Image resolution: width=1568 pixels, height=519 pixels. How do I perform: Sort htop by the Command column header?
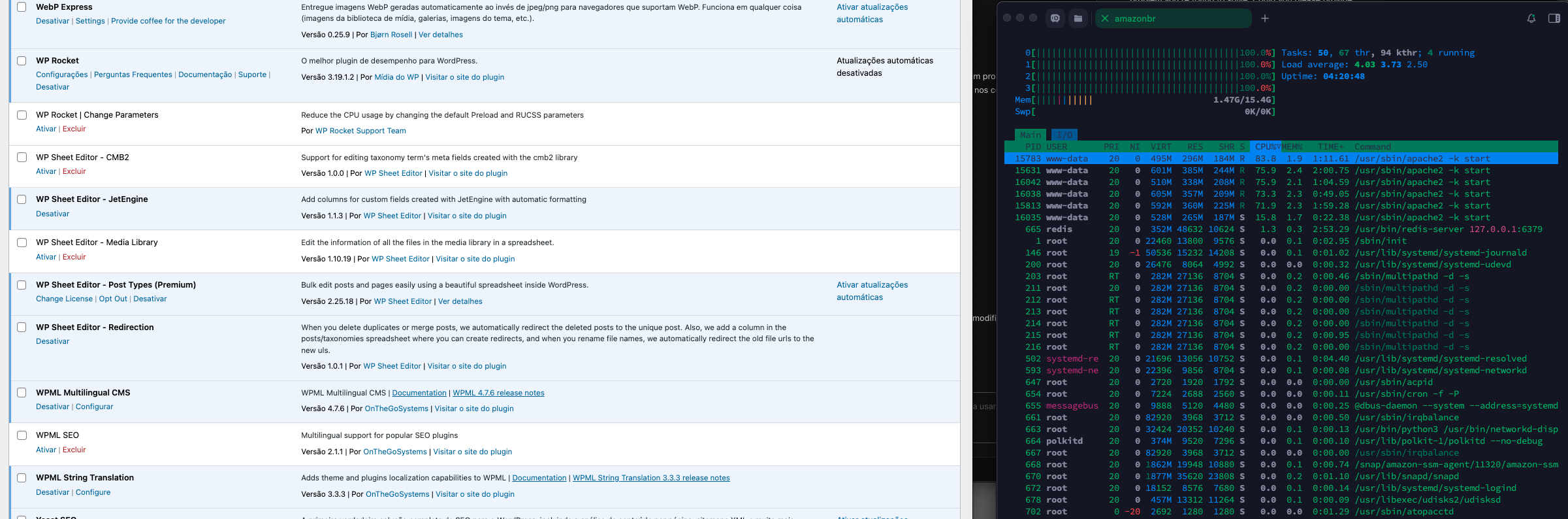[1373, 147]
